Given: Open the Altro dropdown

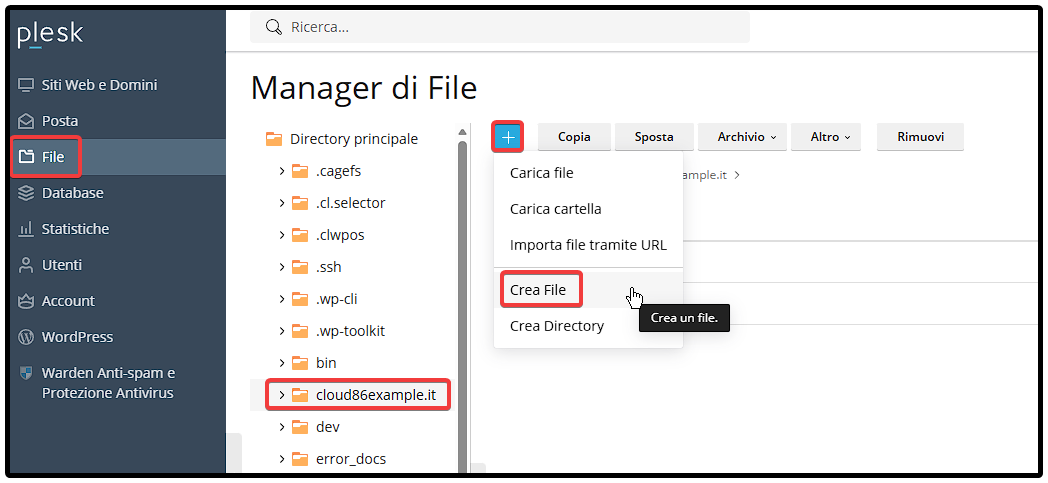Looking at the screenshot, I should (825, 137).
